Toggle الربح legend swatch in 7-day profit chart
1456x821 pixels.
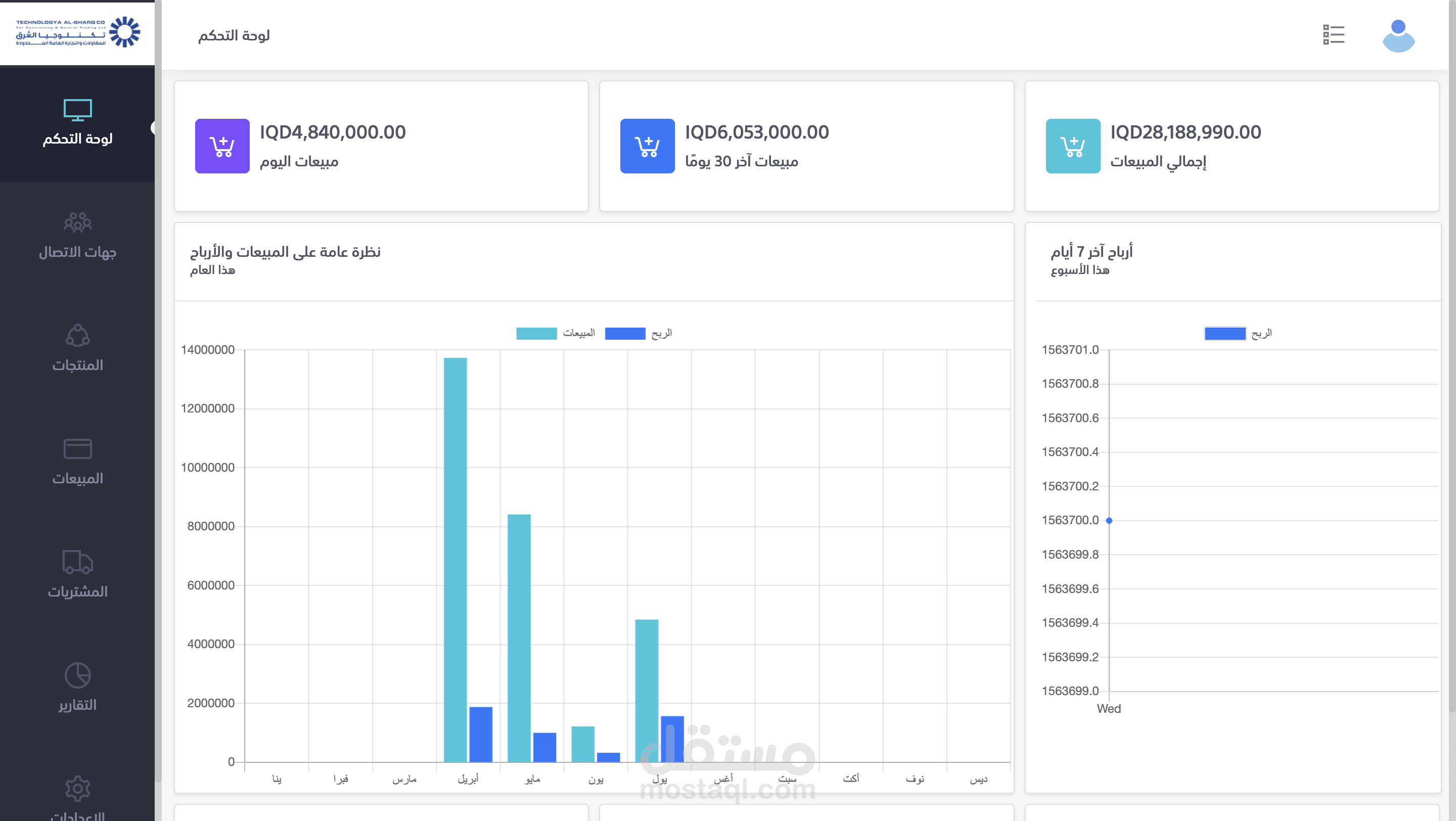coord(1225,334)
